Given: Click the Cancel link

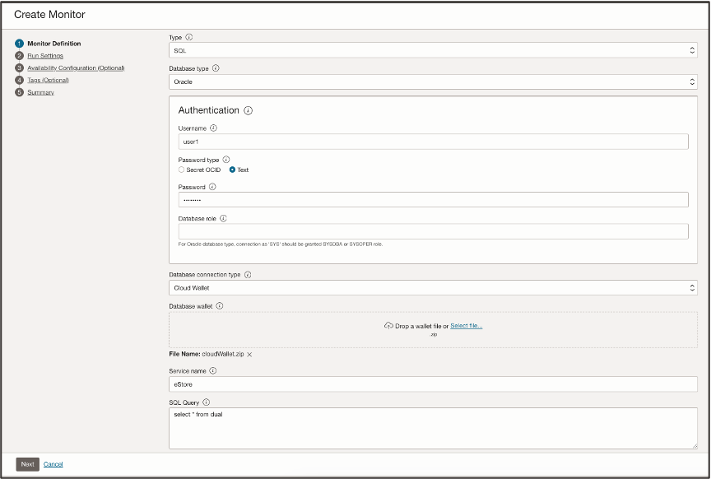Looking at the screenshot, I should pyautogui.click(x=53, y=464).
